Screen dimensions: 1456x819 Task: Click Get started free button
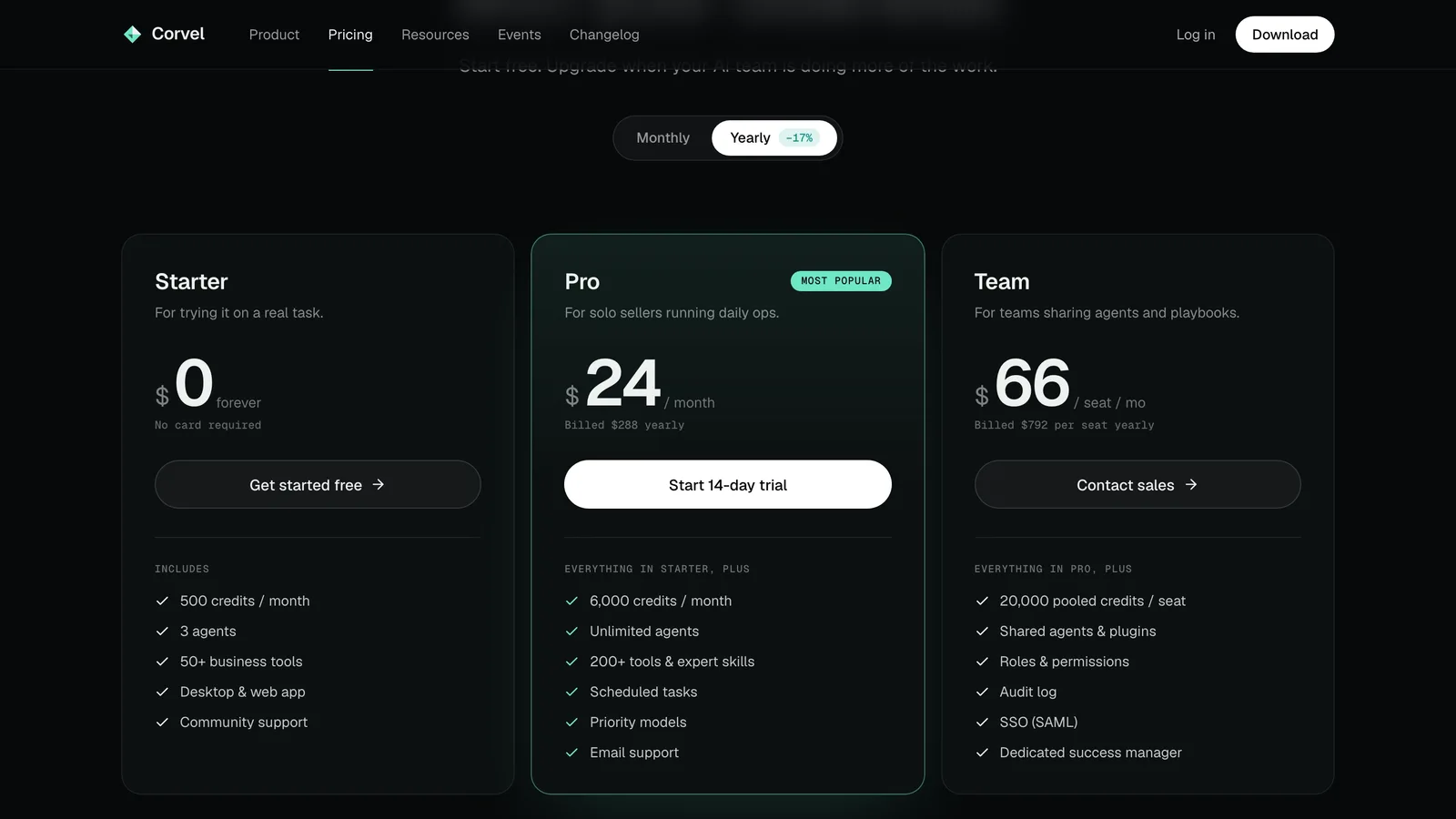click(x=318, y=484)
